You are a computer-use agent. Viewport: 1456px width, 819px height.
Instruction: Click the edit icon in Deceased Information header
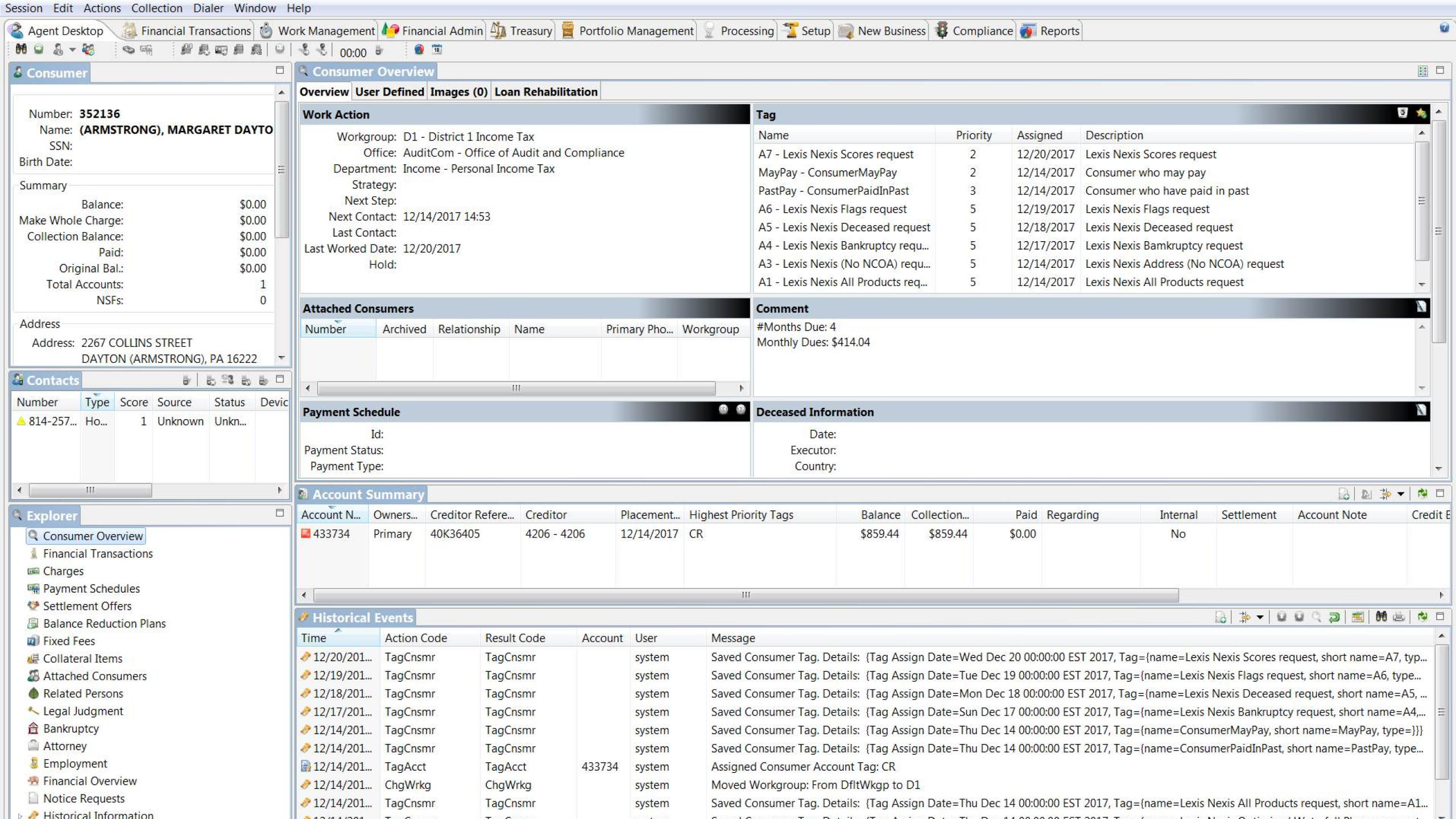[1421, 411]
